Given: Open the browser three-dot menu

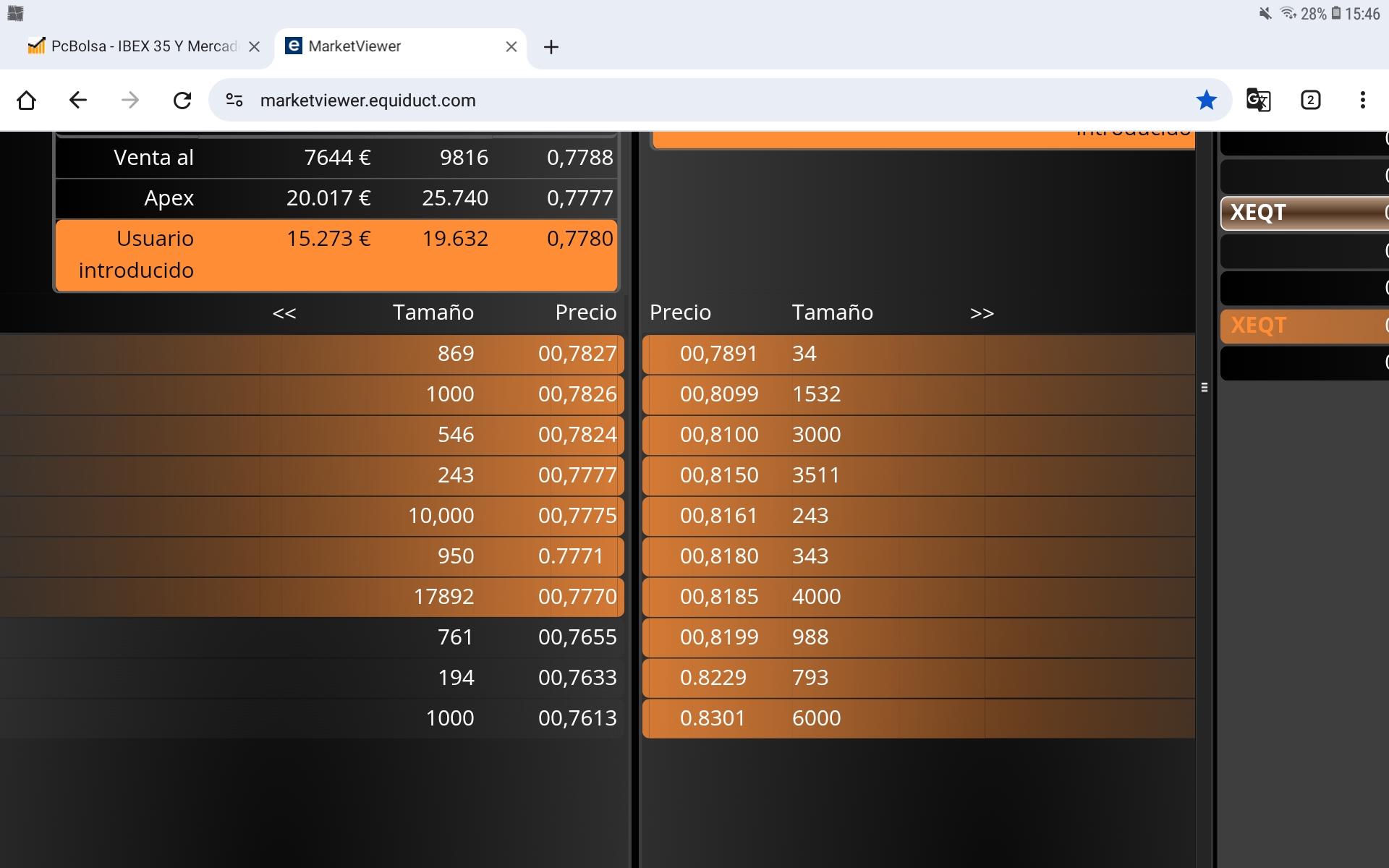Looking at the screenshot, I should click(1362, 100).
